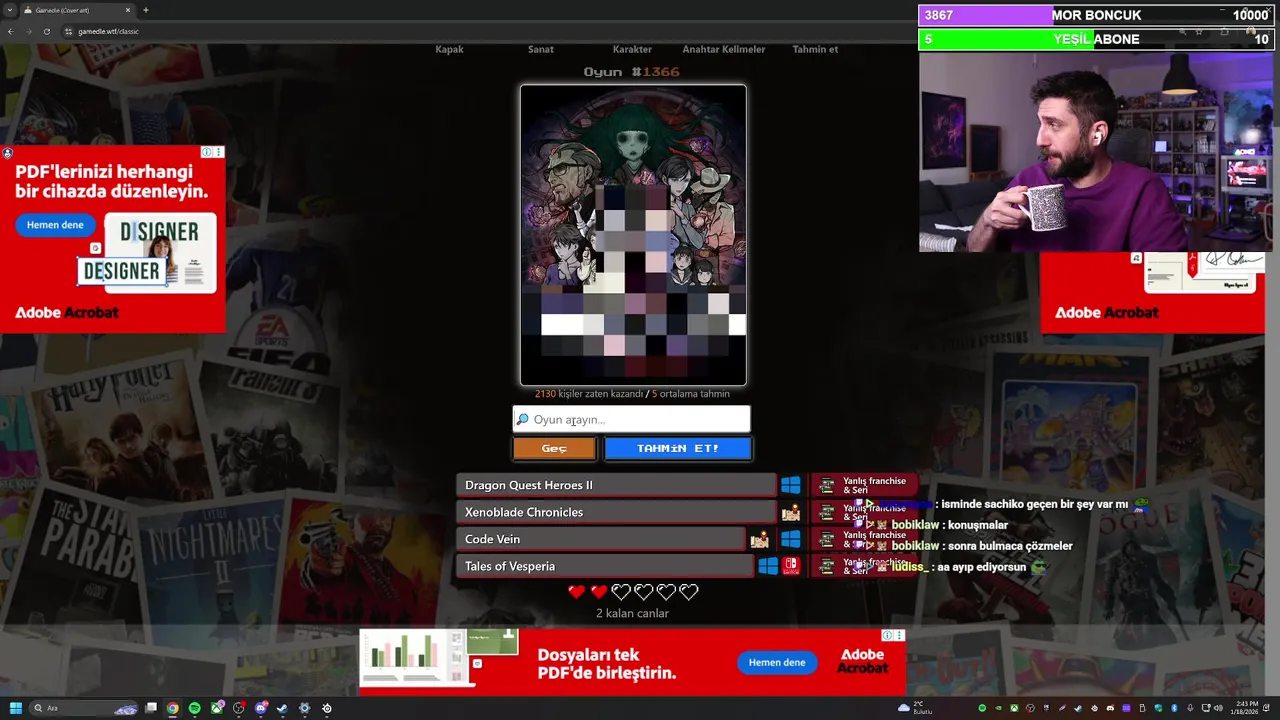Click Hemen dene in the left Adobe ad
The height and width of the screenshot is (720, 1280).
tap(55, 225)
